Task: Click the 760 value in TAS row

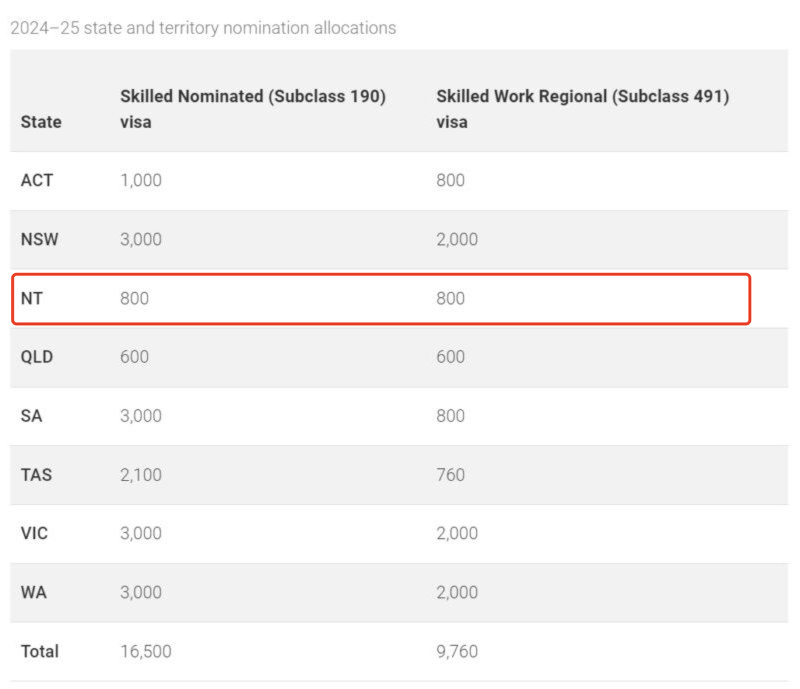Action: point(450,475)
